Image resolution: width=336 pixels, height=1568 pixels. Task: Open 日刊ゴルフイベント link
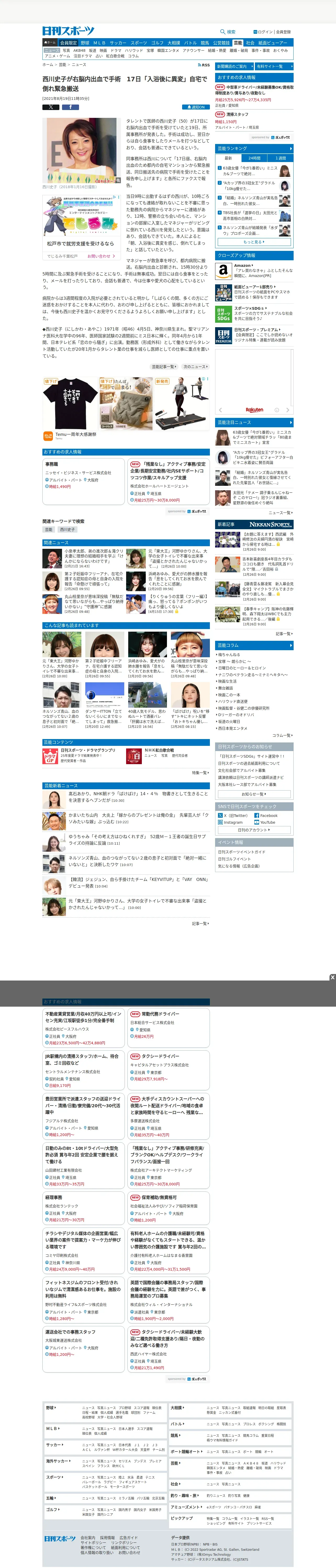[x=235, y=859]
